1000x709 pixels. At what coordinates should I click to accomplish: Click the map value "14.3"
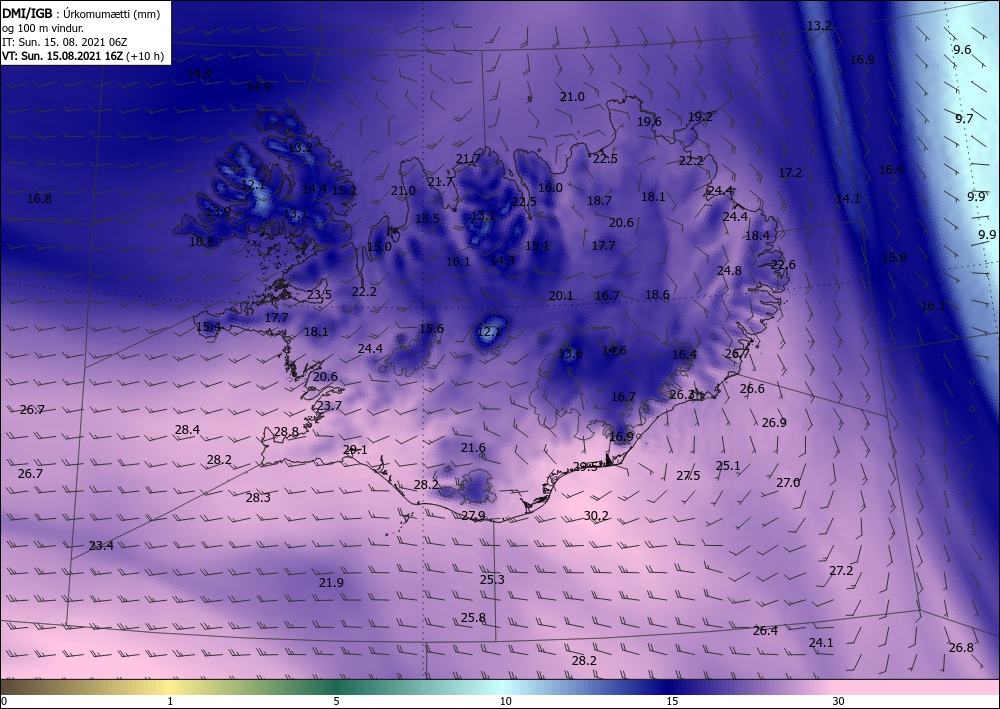[502, 260]
